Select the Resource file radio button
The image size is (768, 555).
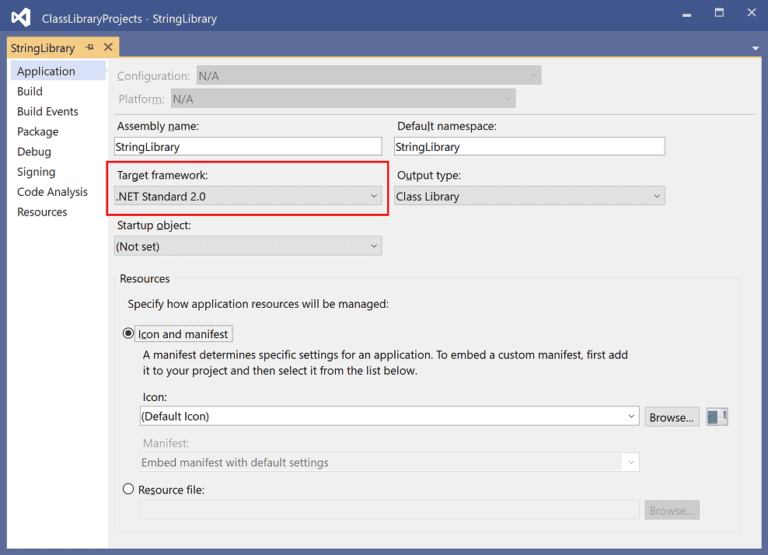click(128, 489)
